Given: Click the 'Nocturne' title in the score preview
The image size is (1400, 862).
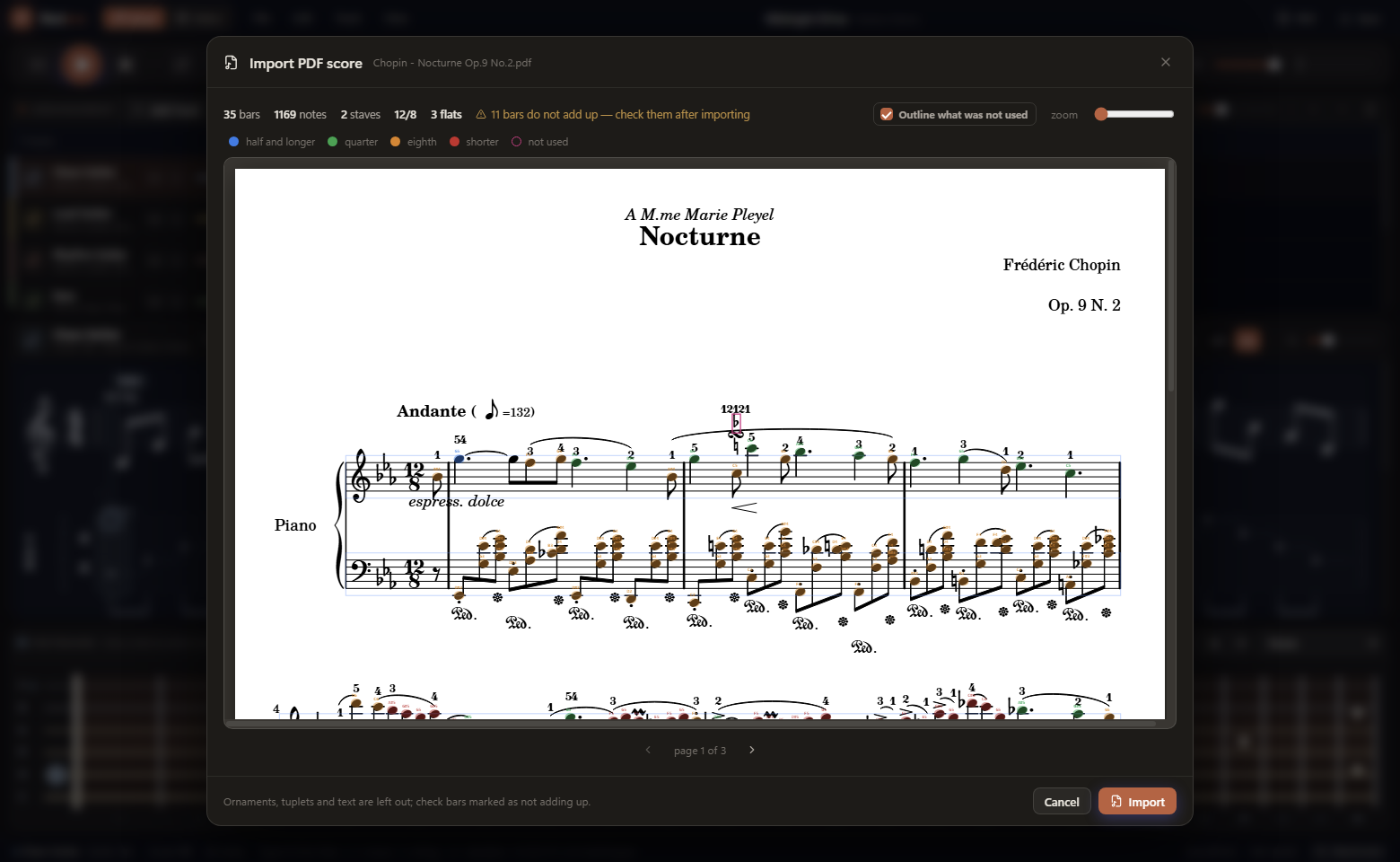Looking at the screenshot, I should (x=700, y=237).
